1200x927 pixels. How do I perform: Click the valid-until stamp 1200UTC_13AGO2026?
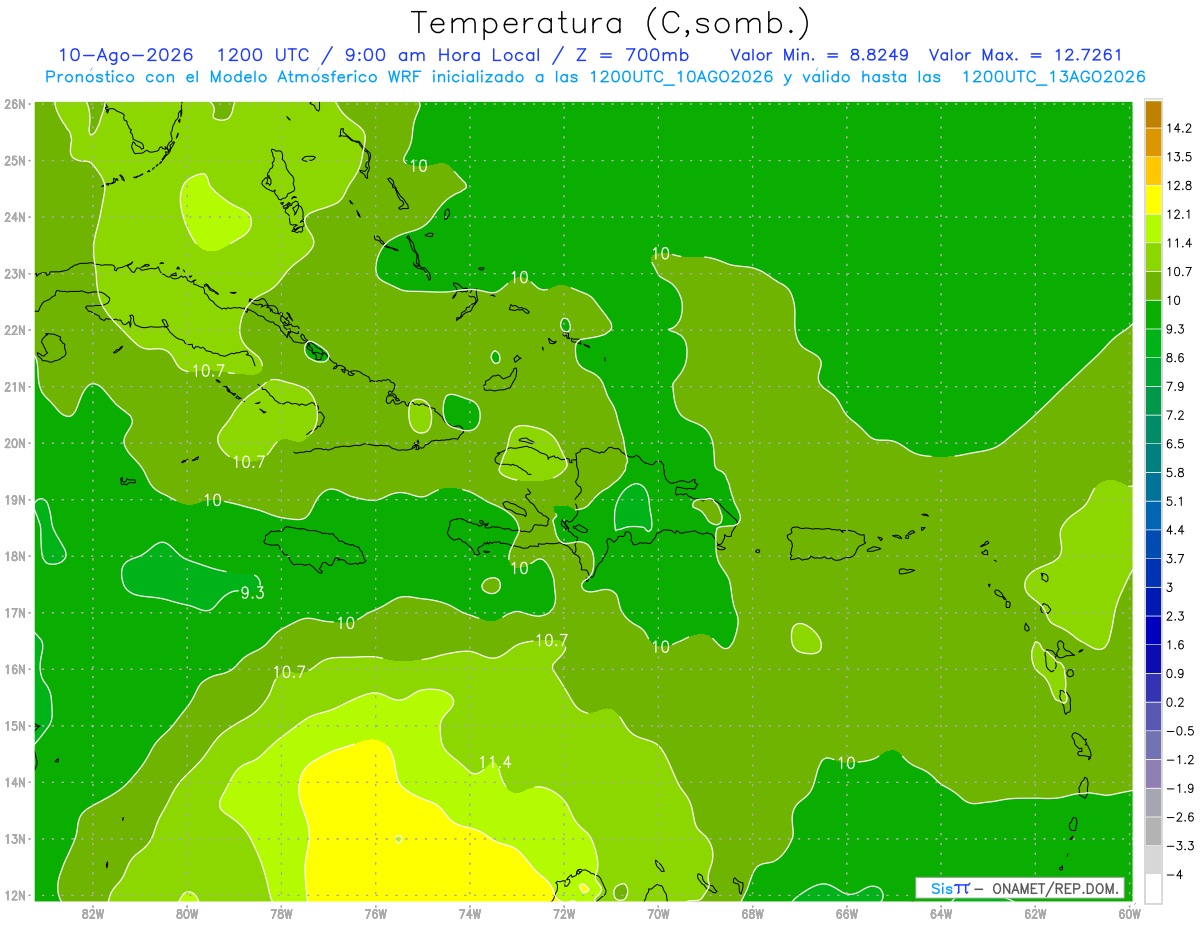tap(1053, 77)
